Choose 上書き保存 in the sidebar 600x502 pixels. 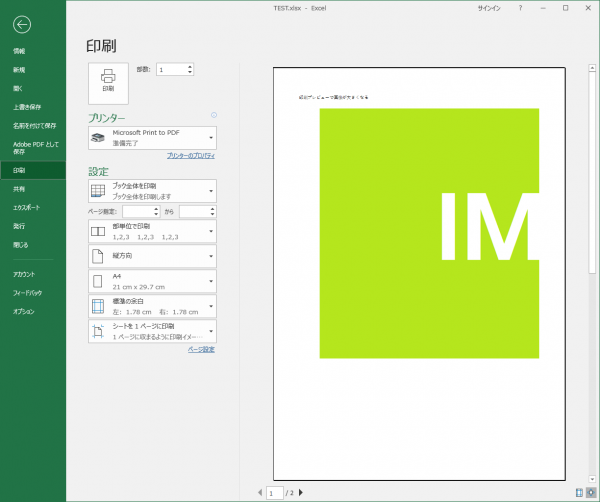click(33, 107)
